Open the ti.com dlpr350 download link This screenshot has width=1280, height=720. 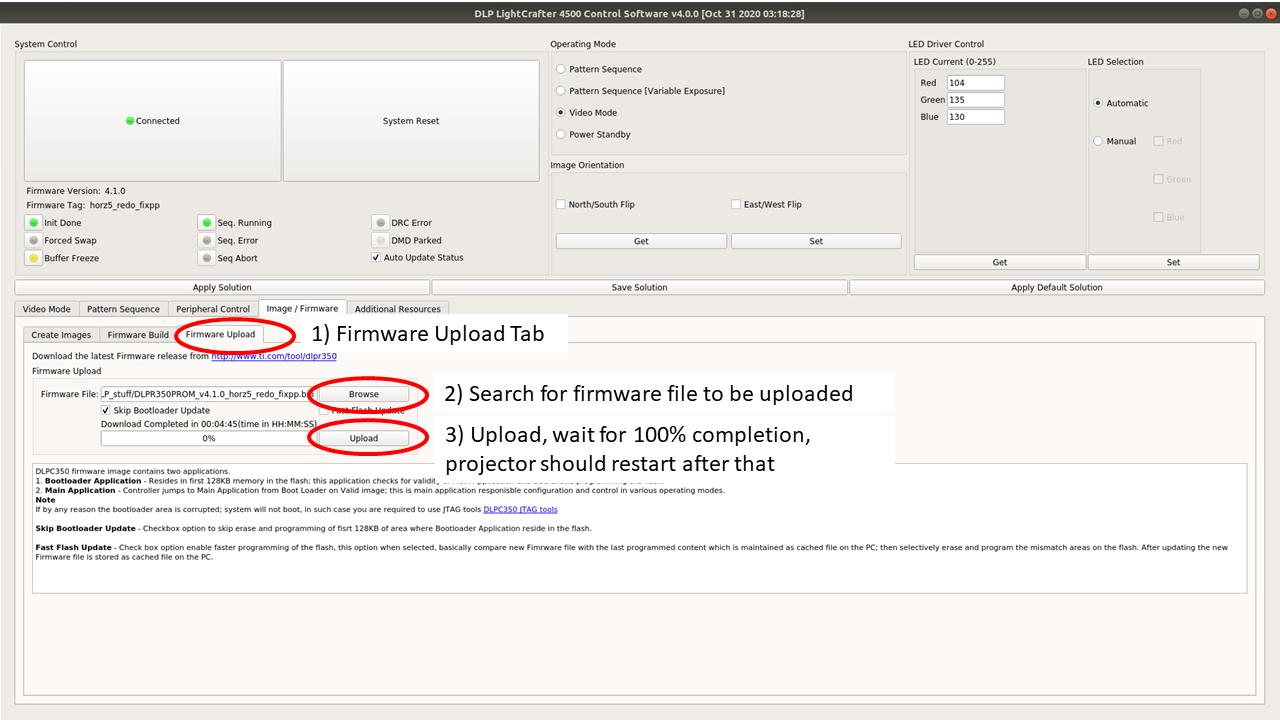273,356
